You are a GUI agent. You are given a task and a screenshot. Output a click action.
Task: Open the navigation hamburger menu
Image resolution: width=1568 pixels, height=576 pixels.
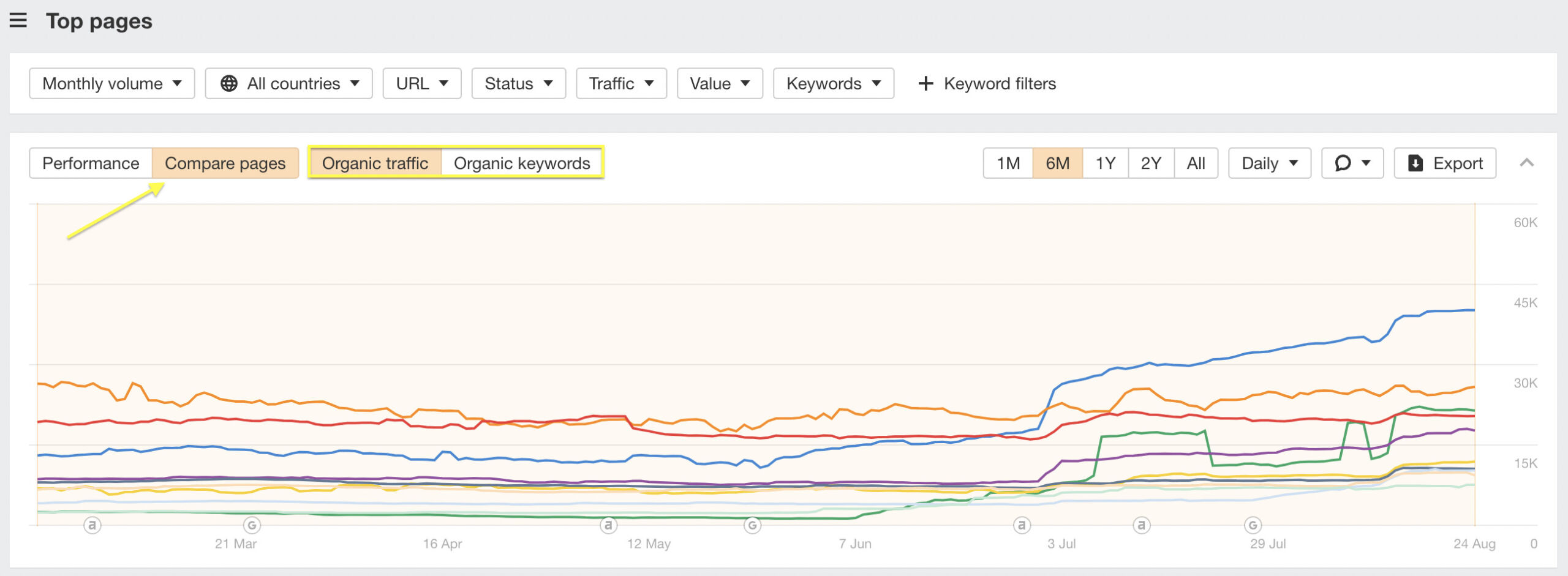(18, 20)
